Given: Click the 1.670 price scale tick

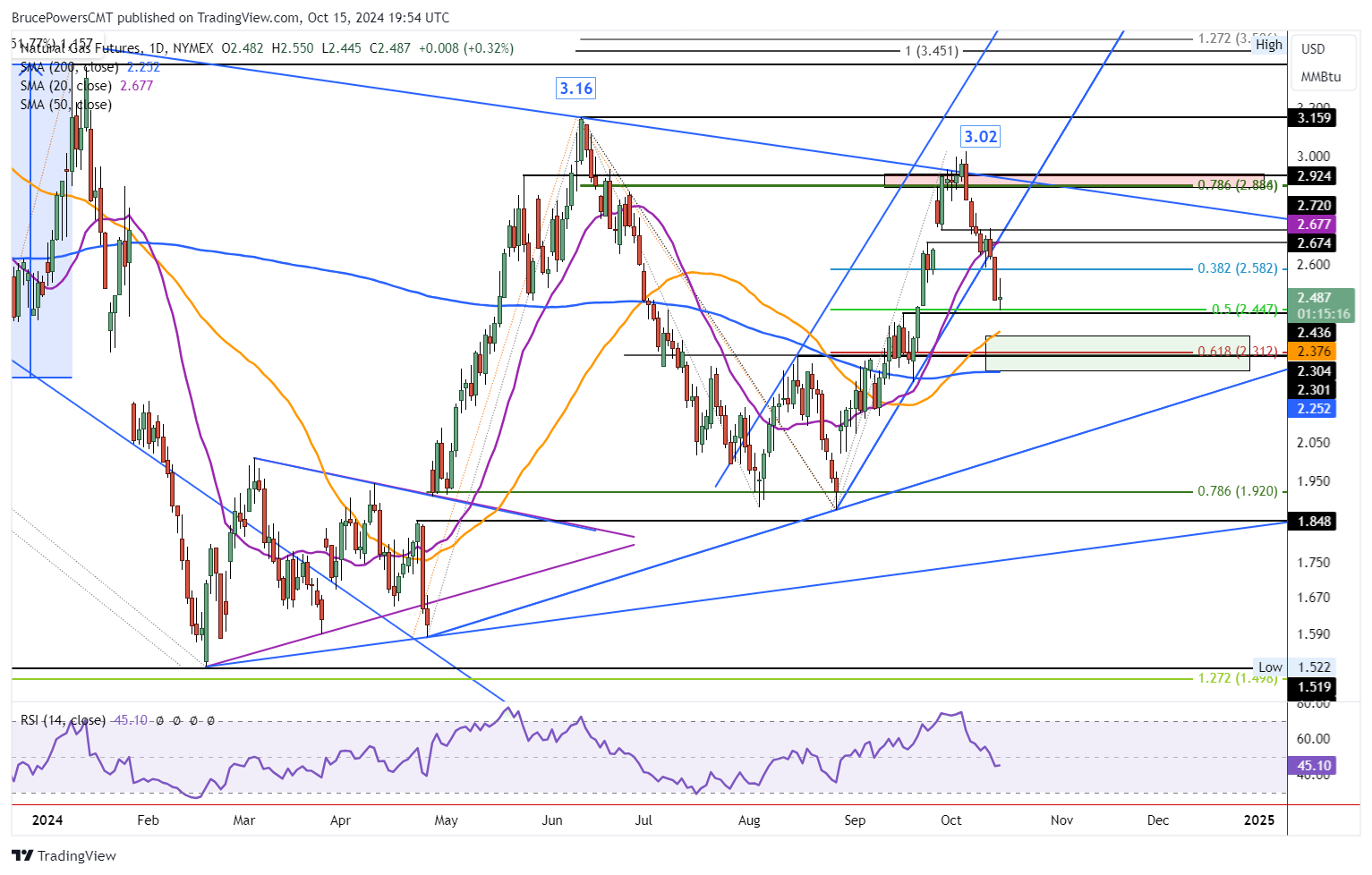Looking at the screenshot, I should pyautogui.click(x=1313, y=597).
